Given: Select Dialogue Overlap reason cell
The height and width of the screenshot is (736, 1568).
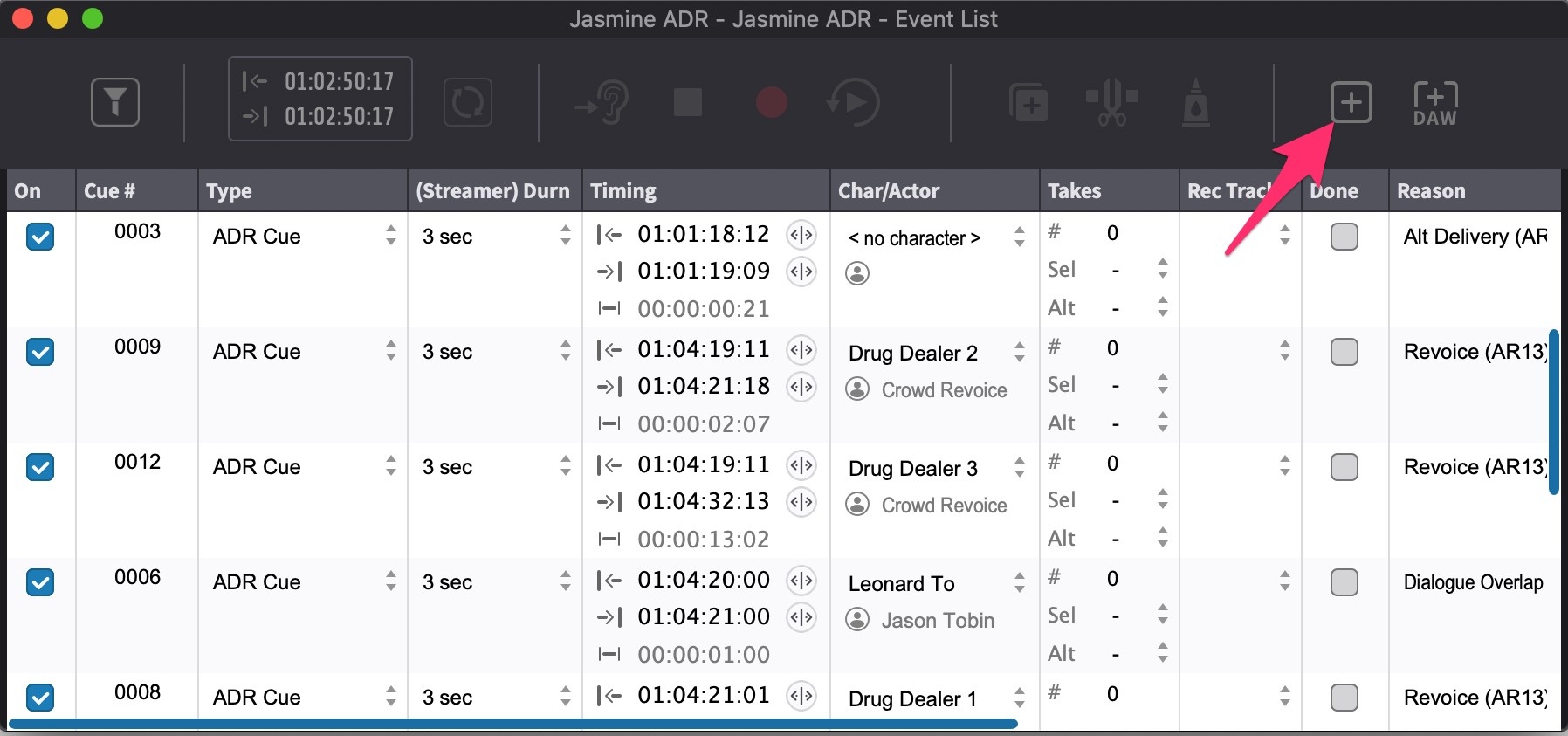Looking at the screenshot, I should pos(1474,582).
